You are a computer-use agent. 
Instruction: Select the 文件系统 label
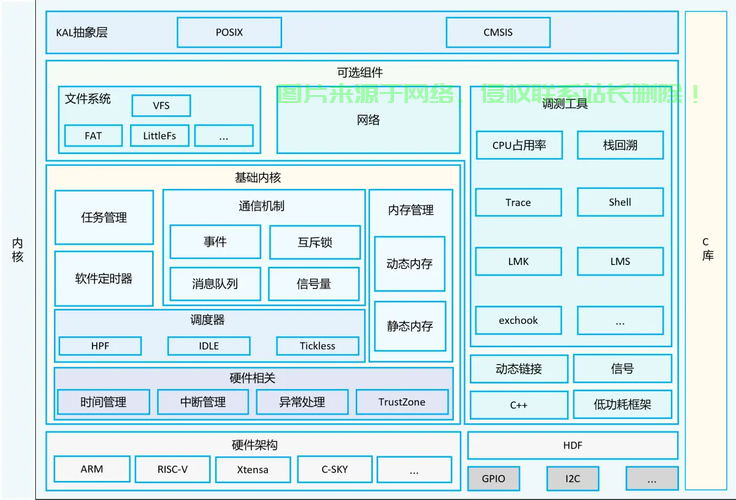(88, 99)
